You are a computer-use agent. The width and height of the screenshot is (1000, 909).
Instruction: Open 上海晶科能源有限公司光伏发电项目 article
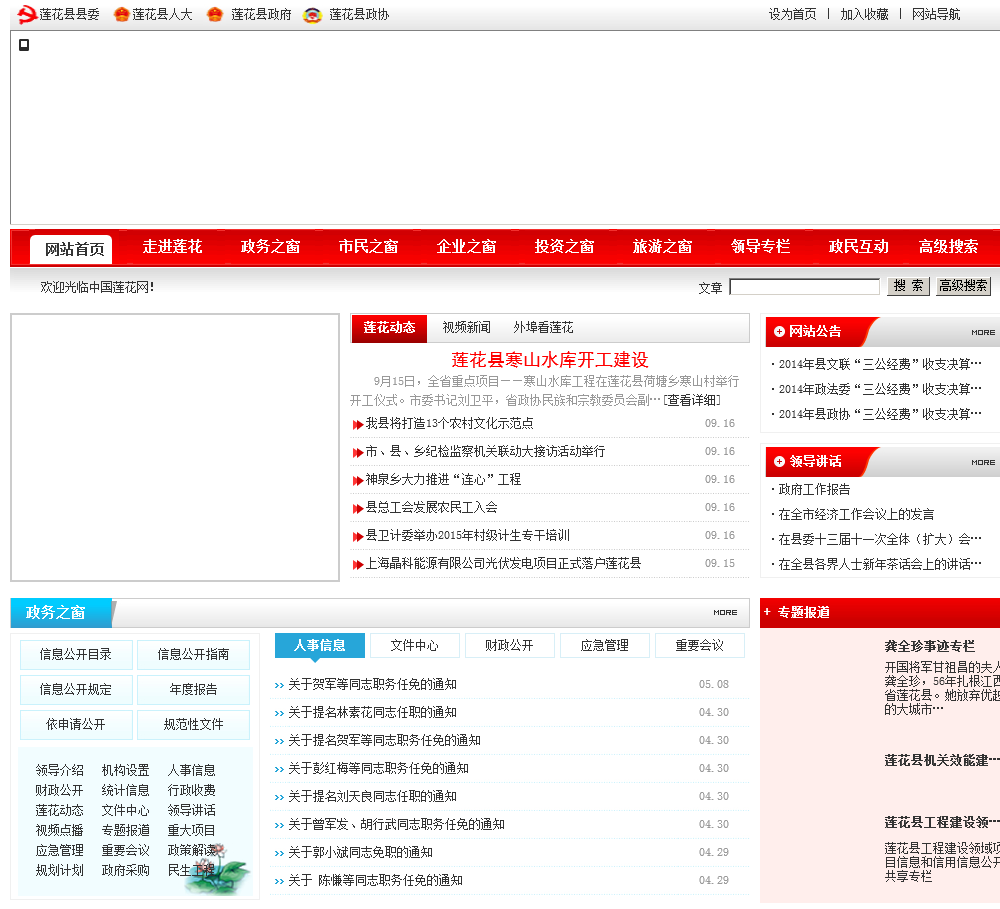tap(503, 564)
